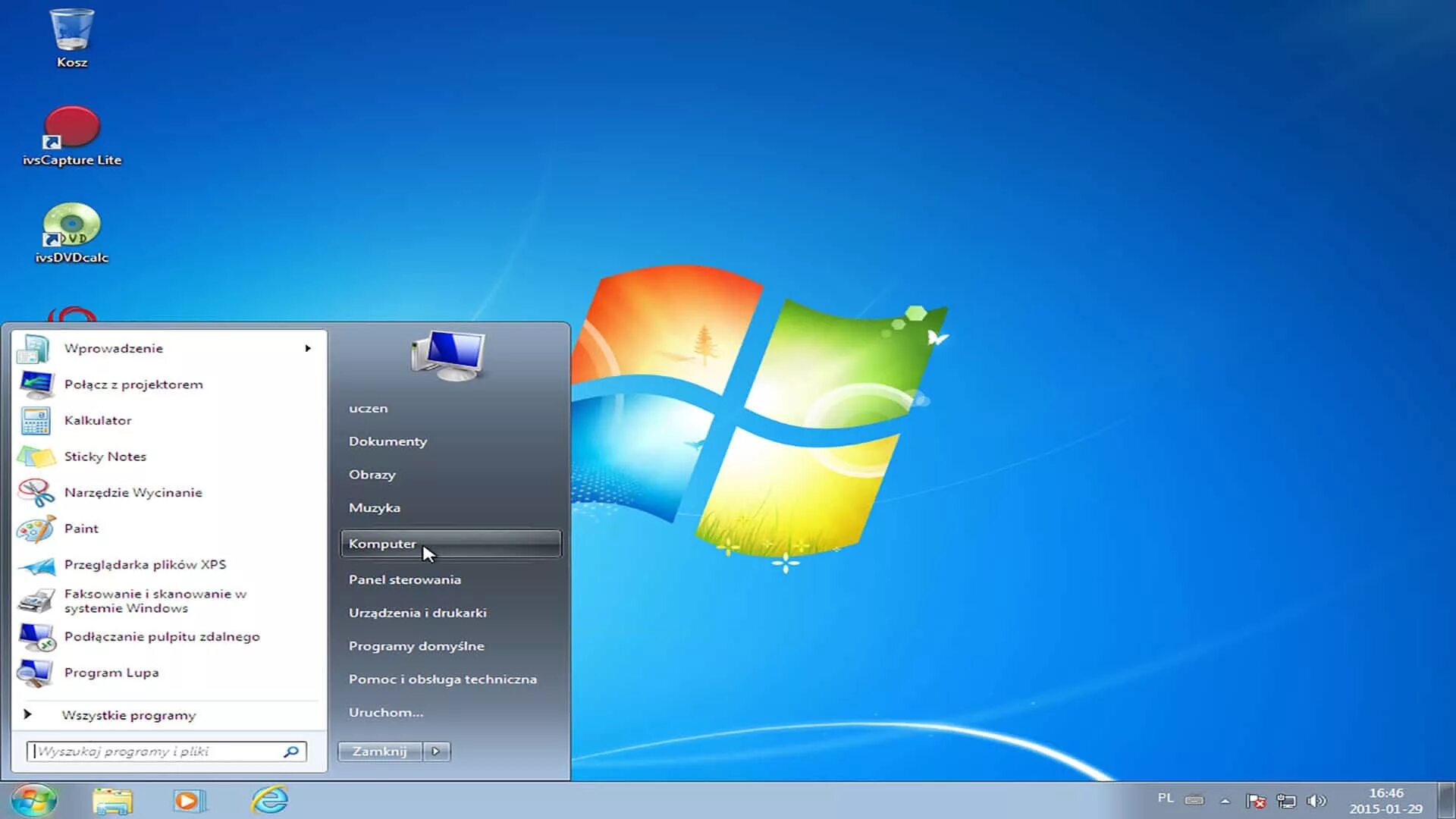Screen dimensions: 1456x819
Task: Click the Wyszukaj programy i pliki search field
Action: [x=156, y=752]
